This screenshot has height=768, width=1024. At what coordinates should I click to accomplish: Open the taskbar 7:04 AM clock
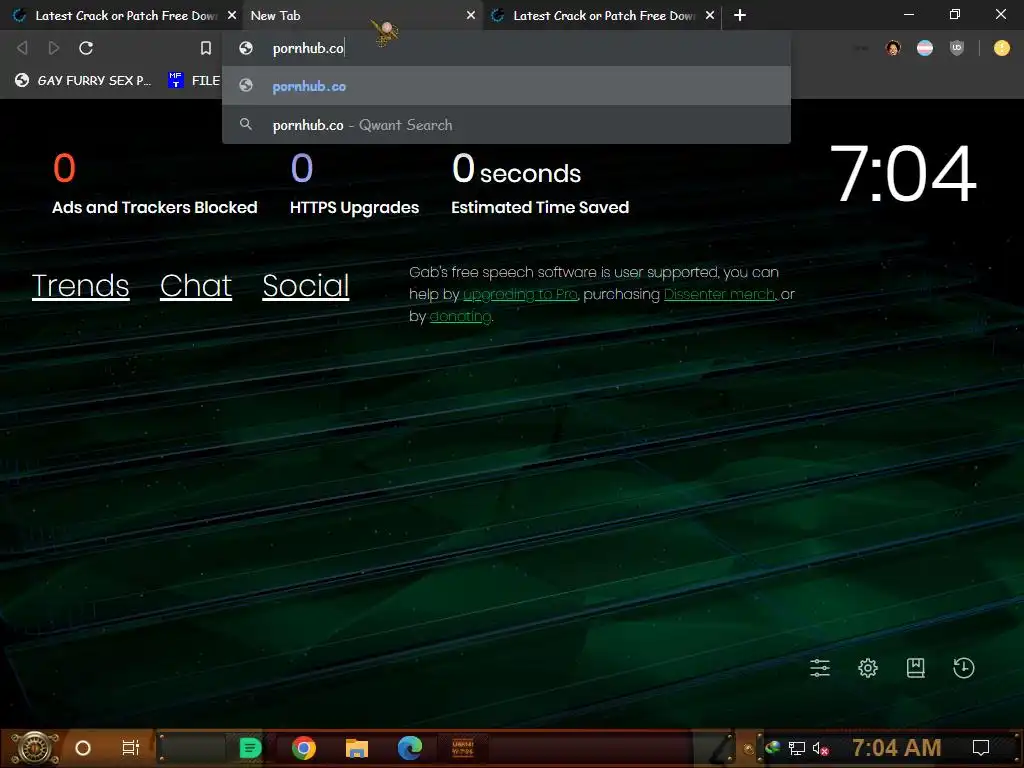(897, 747)
